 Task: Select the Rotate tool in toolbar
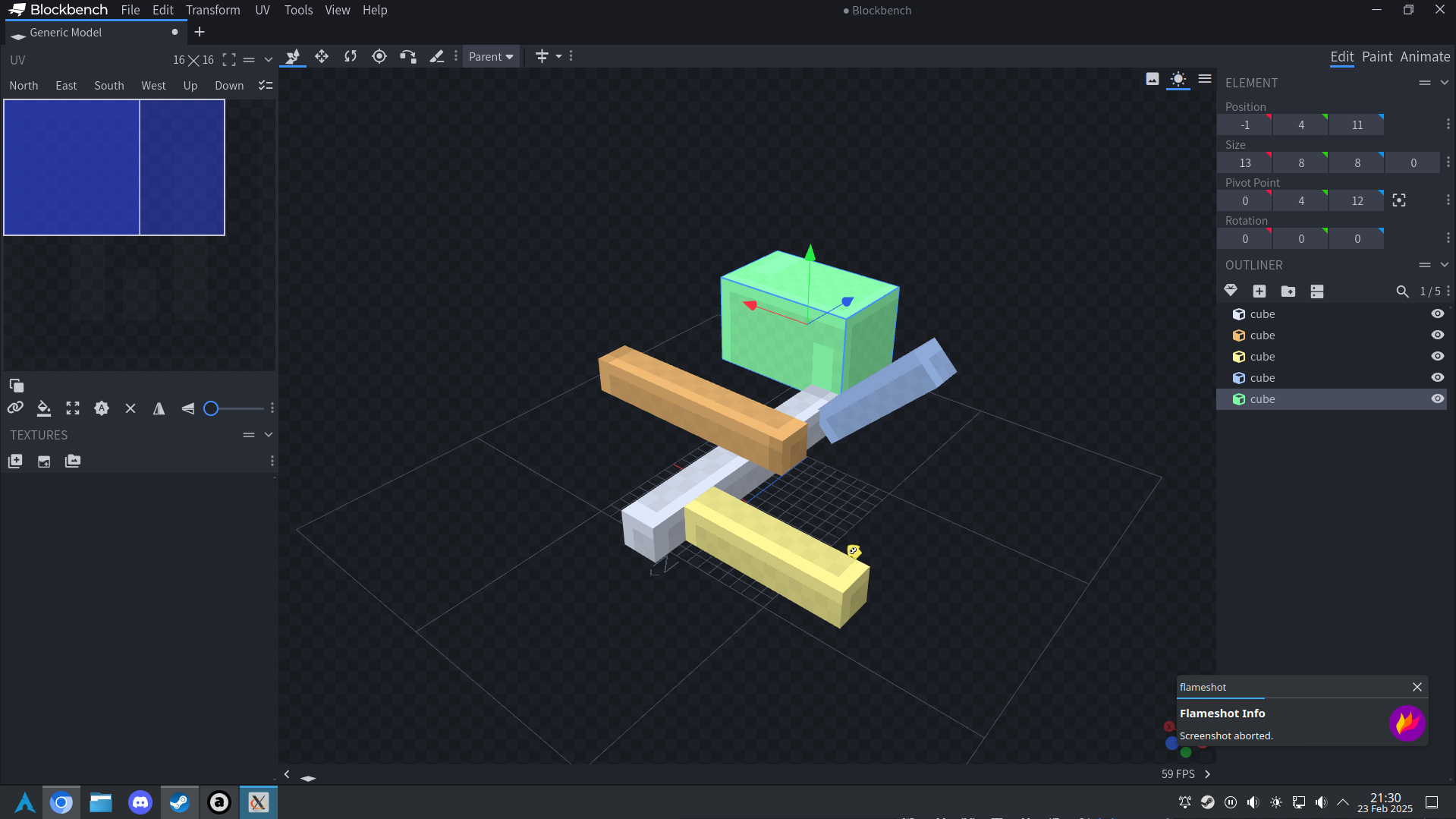(351, 56)
